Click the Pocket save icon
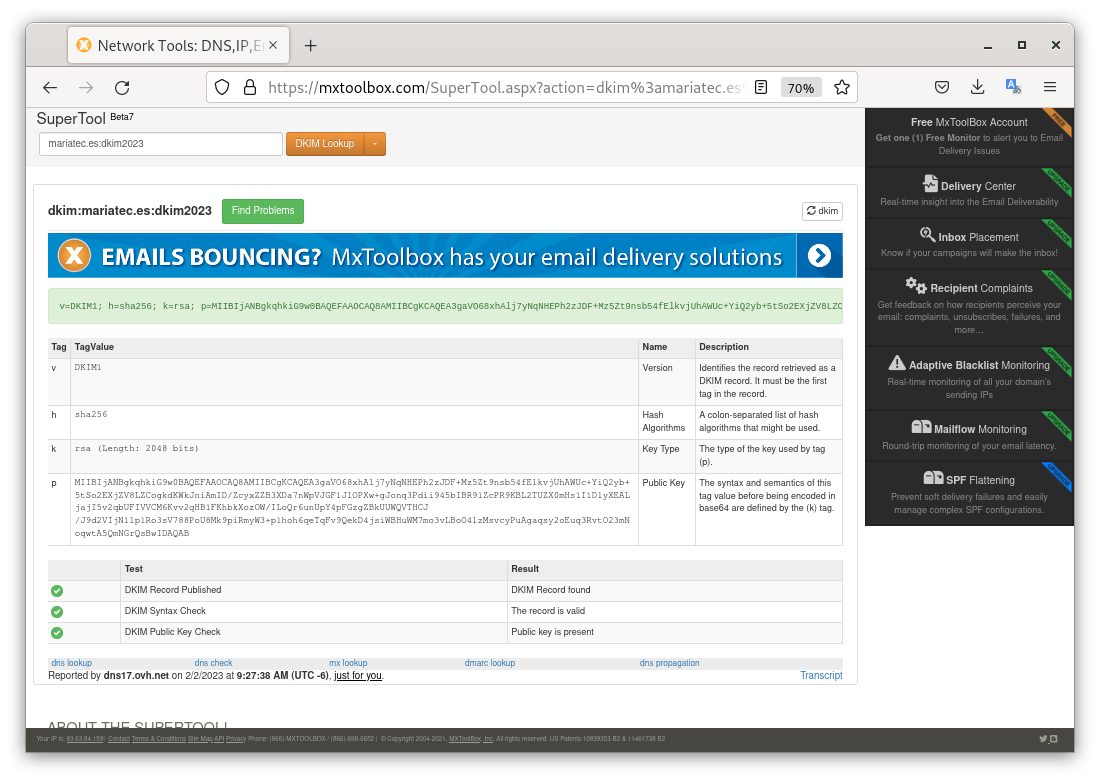This screenshot has height=781, width=1100. pyautogui.click(x=942, y=88)
